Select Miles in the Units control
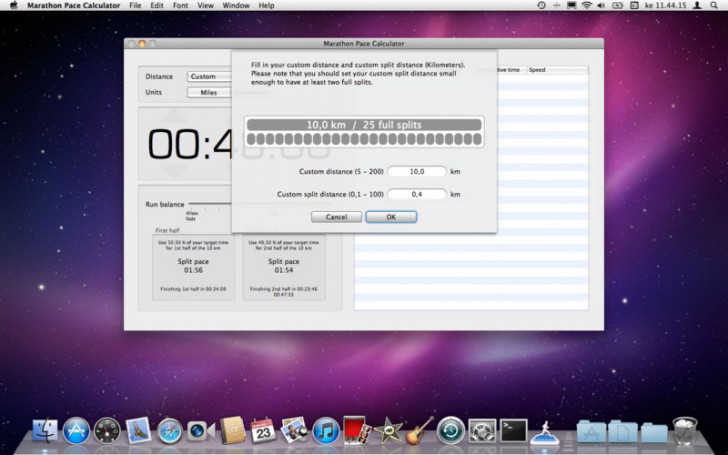This screenshot has height=455, width=728. 209,92
